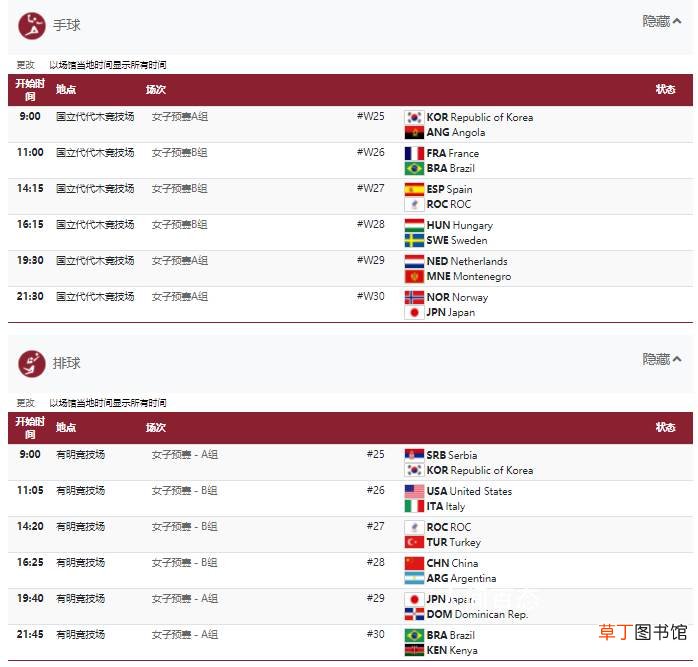Click the Turkey flag icon

click(x=414, y=542)
